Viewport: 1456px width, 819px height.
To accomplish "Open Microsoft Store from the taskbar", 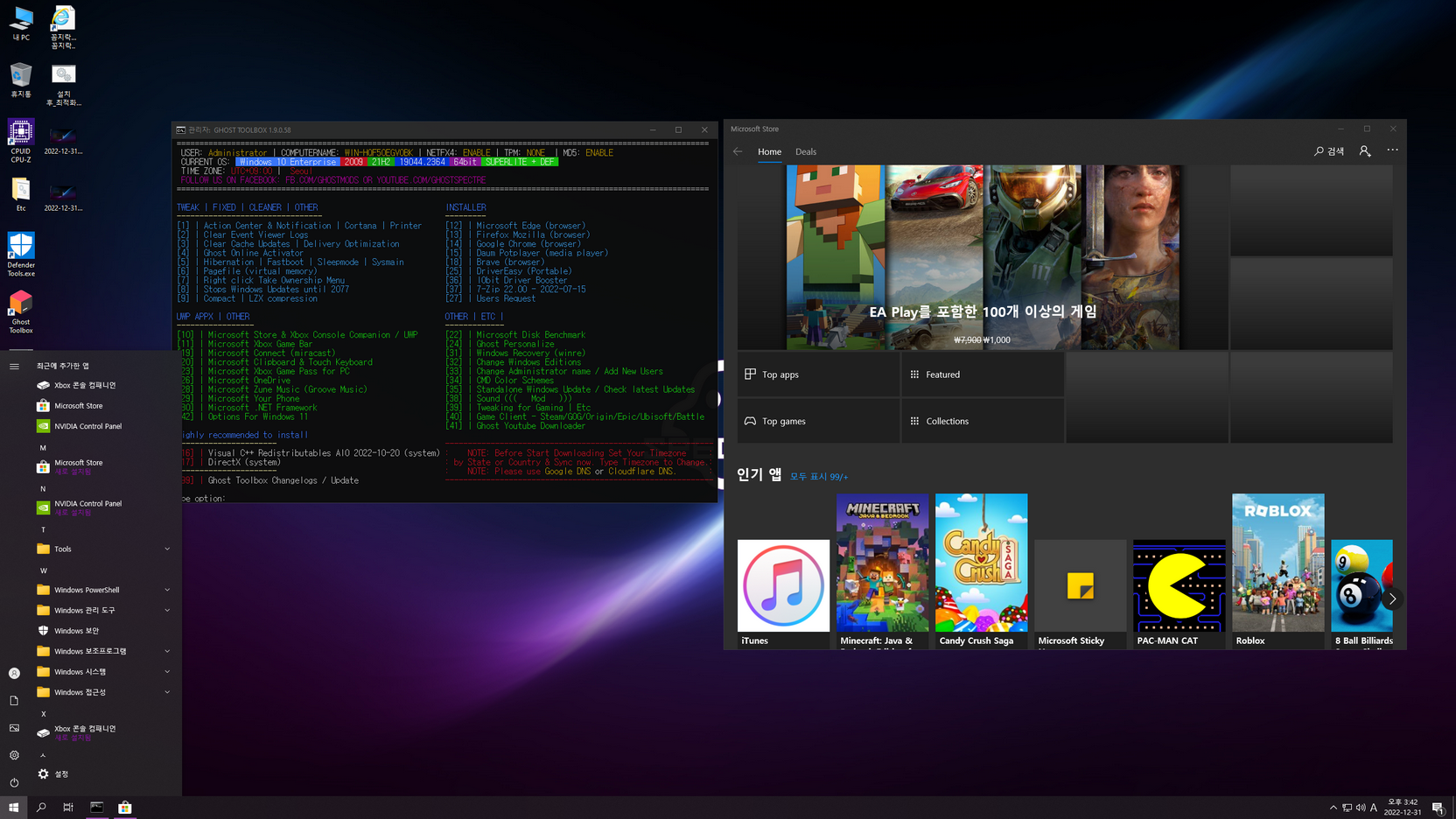I will 125,808.
